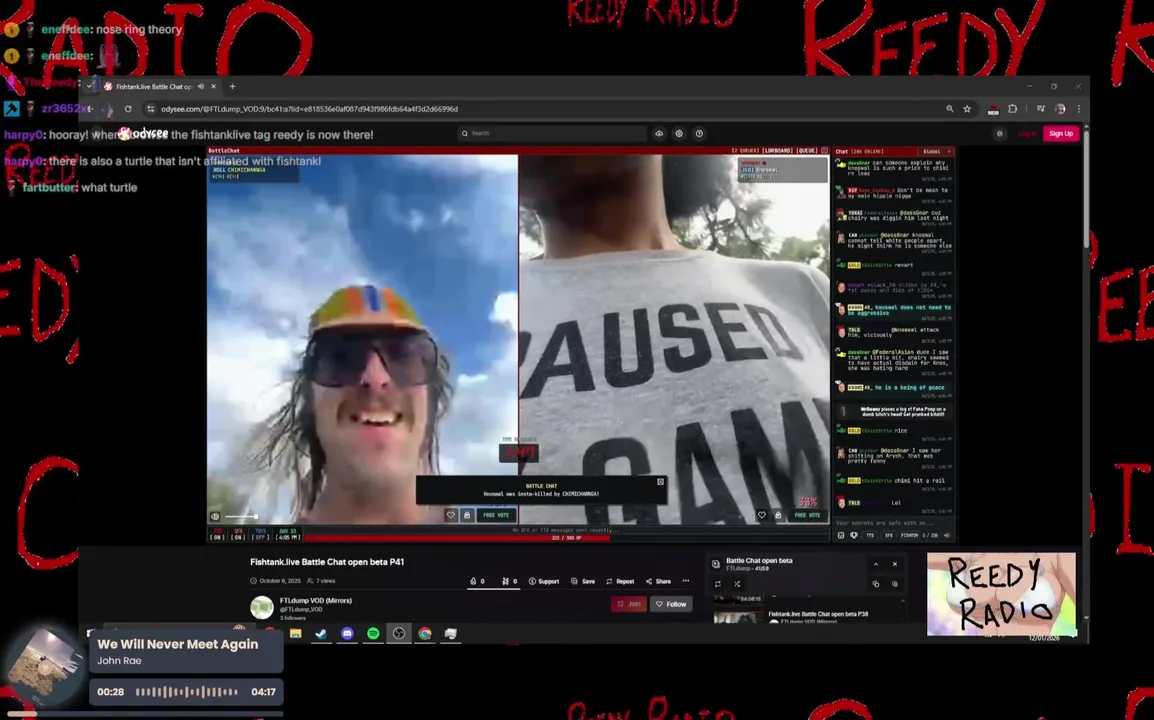Open Fishtank.live Battle Chat open beta P38 video
This screenshot has height=720, width=1154.
(x=818, y=614)
